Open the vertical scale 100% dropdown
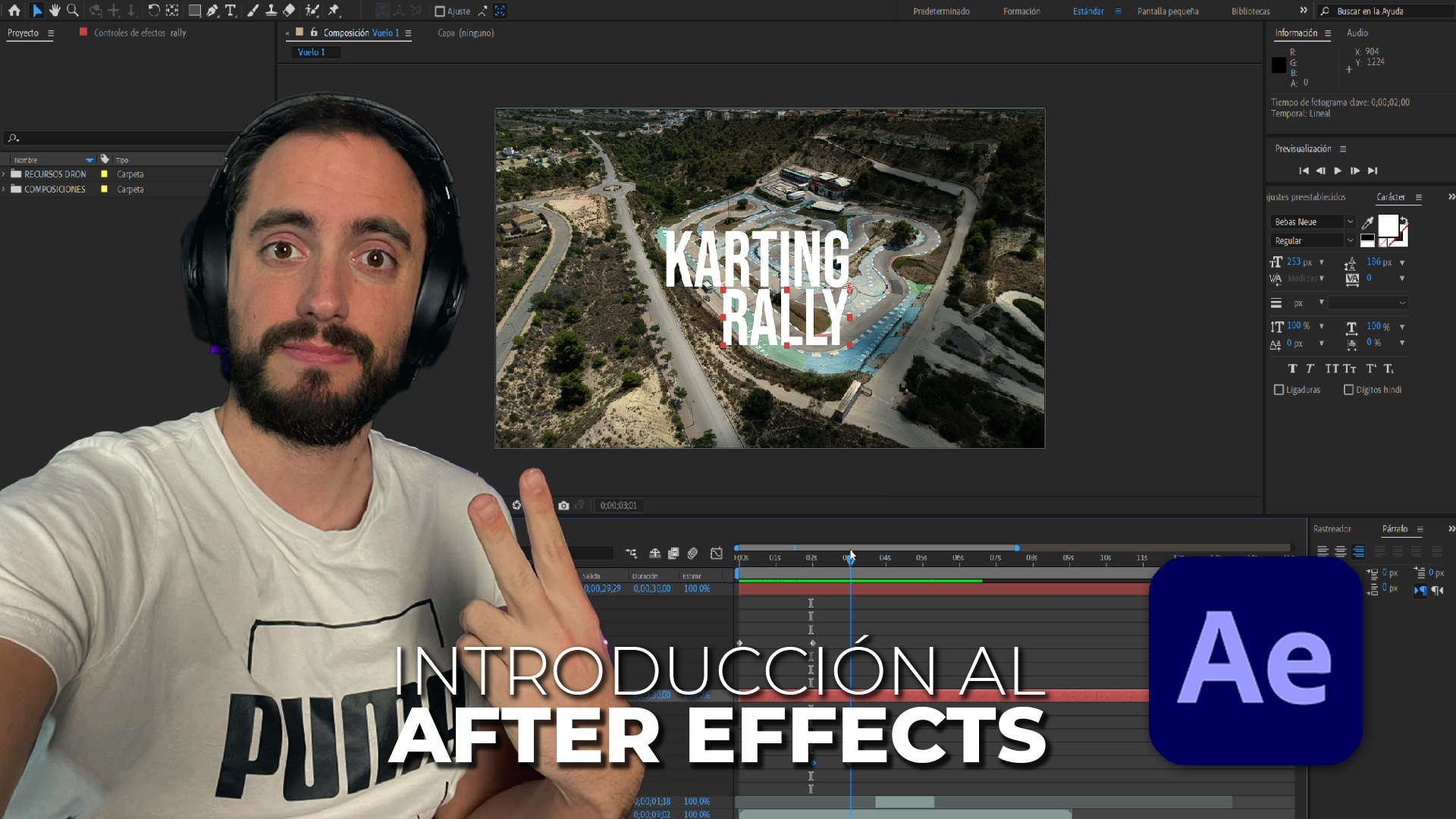This screenshot has width=1456, height=819. click(1321, 326)
